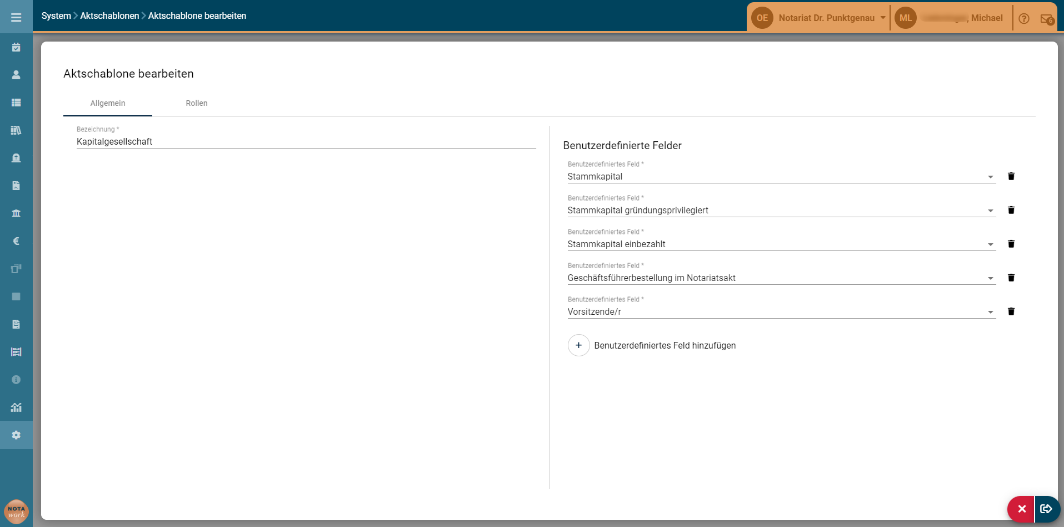Open the settings gear sidebar icon
Screen dimensions: 1064x527
click(16, 435)
